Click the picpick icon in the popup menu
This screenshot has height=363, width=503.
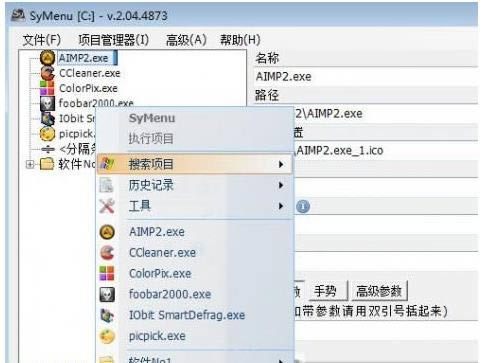[107, 336]
